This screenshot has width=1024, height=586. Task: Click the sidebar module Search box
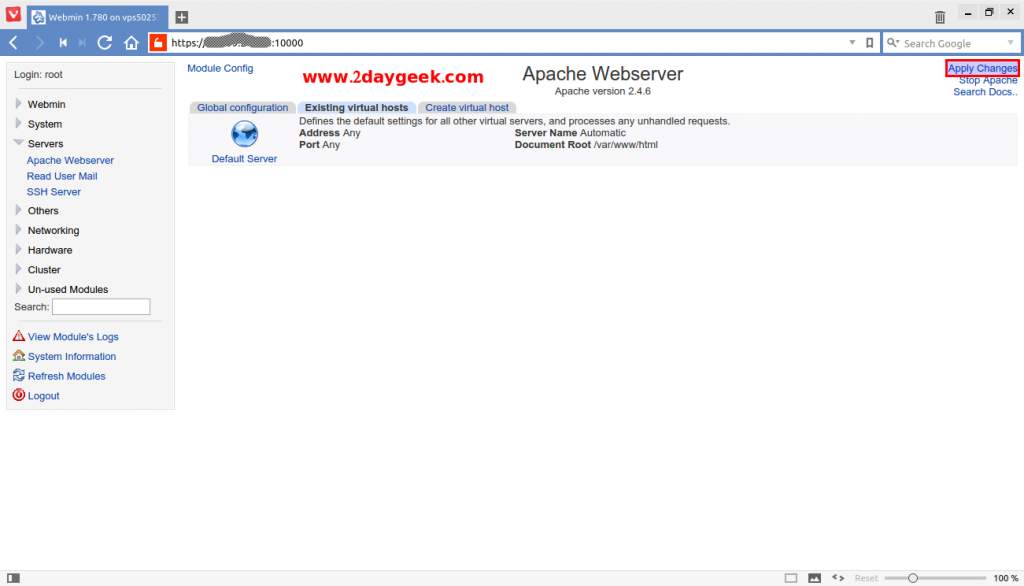point(101,306)
